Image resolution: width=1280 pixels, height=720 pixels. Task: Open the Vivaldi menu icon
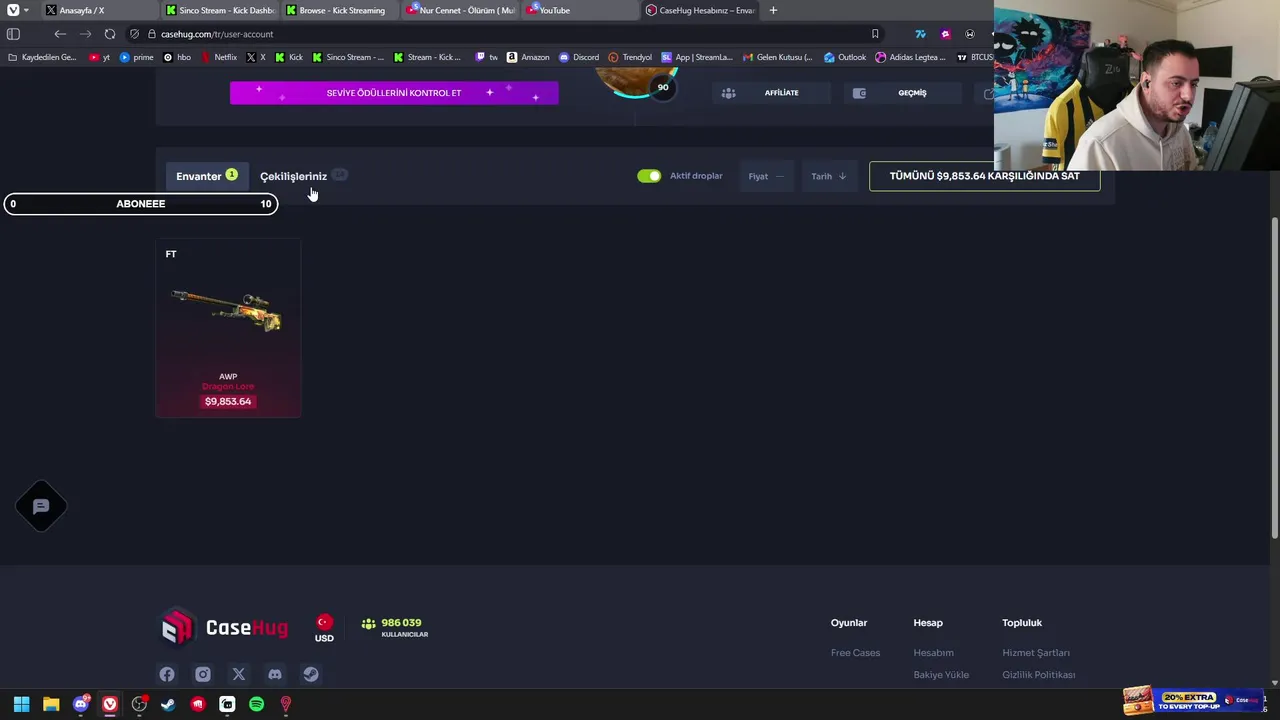tap(12, 10)
